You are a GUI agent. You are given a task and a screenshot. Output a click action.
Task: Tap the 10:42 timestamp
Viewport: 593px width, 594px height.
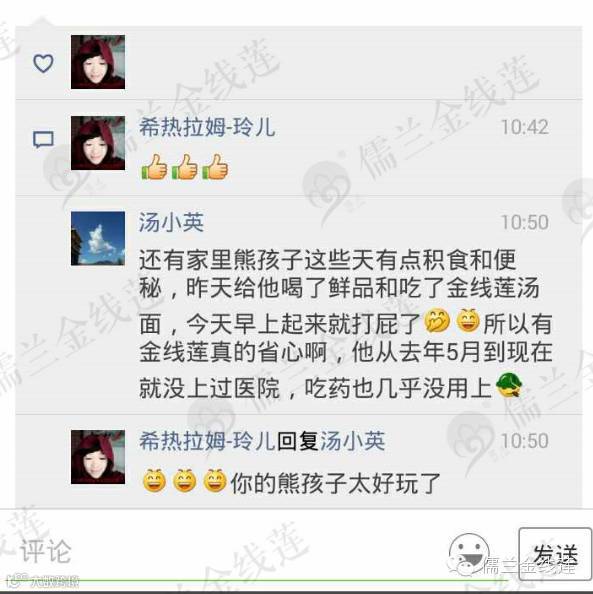coord(525,127)
